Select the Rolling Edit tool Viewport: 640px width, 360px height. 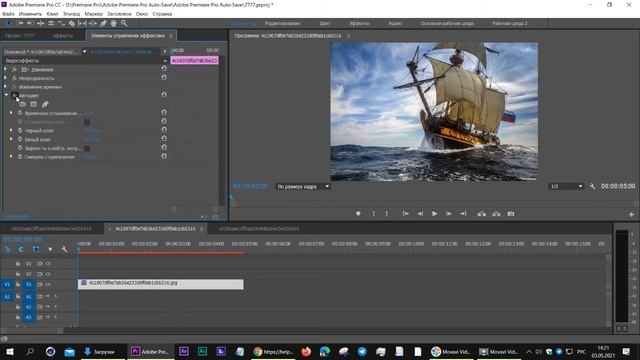(x=51, y=24)
